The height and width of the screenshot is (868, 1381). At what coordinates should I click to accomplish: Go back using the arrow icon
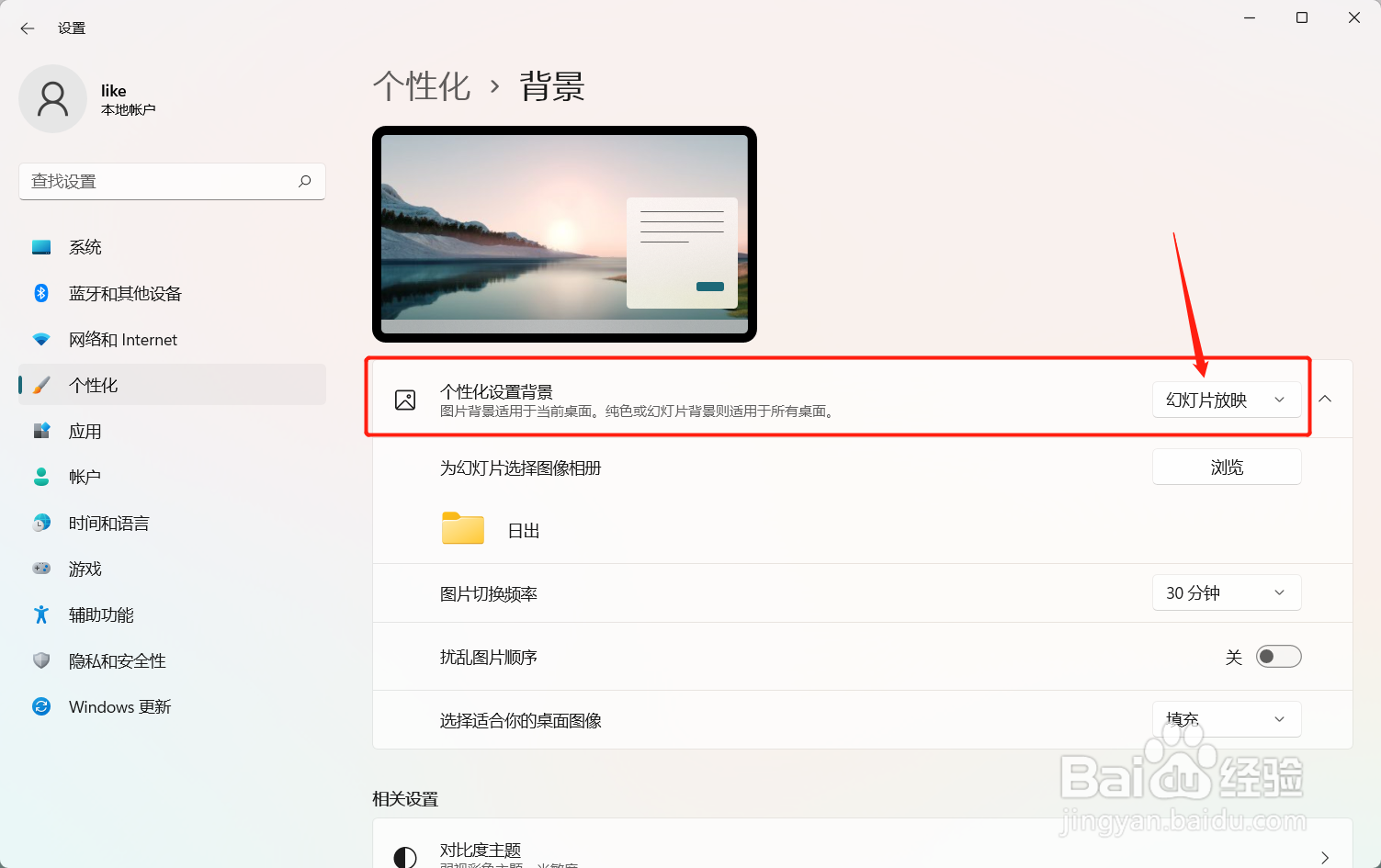[x=28, y=28]
